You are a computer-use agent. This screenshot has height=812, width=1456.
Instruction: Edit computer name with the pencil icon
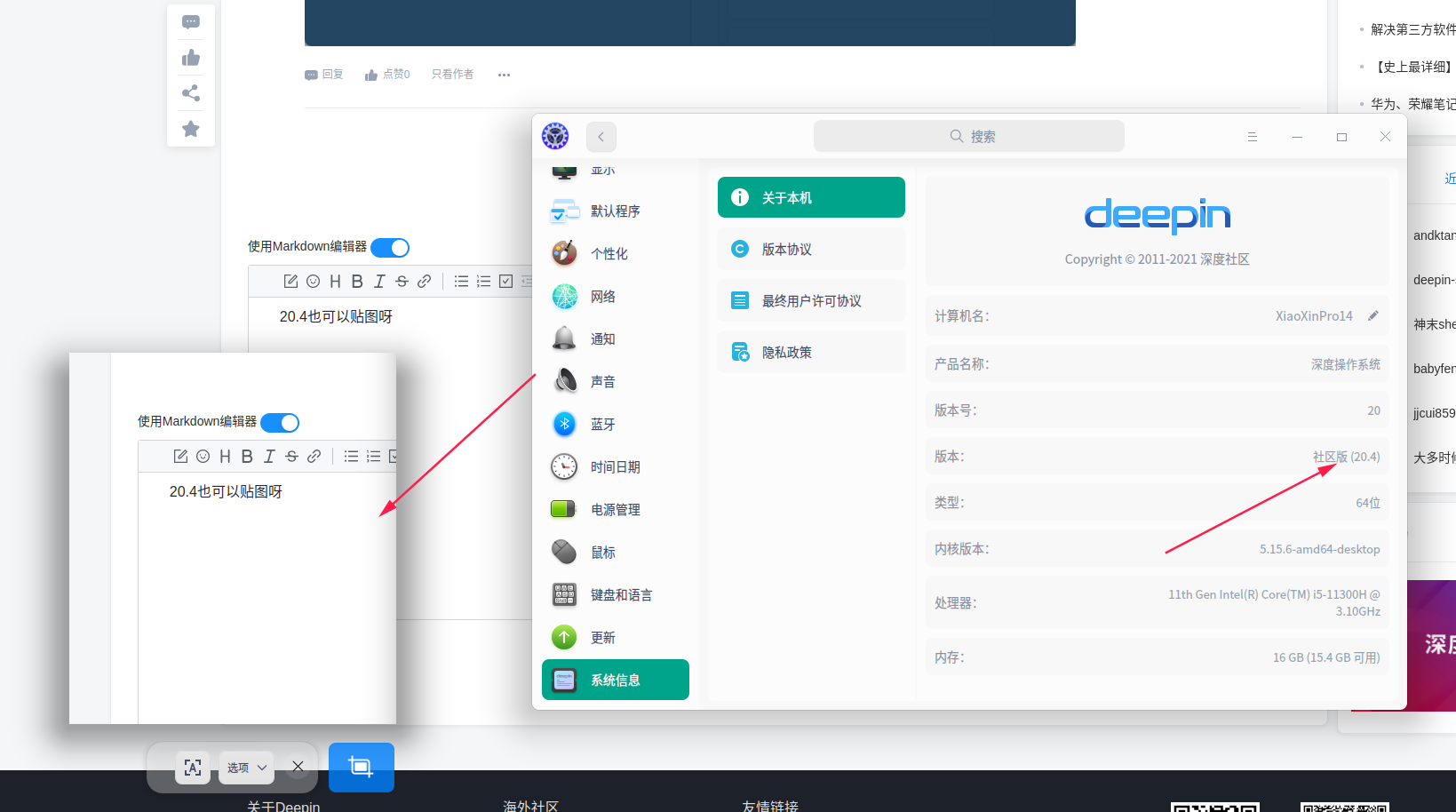point(1373,315)
